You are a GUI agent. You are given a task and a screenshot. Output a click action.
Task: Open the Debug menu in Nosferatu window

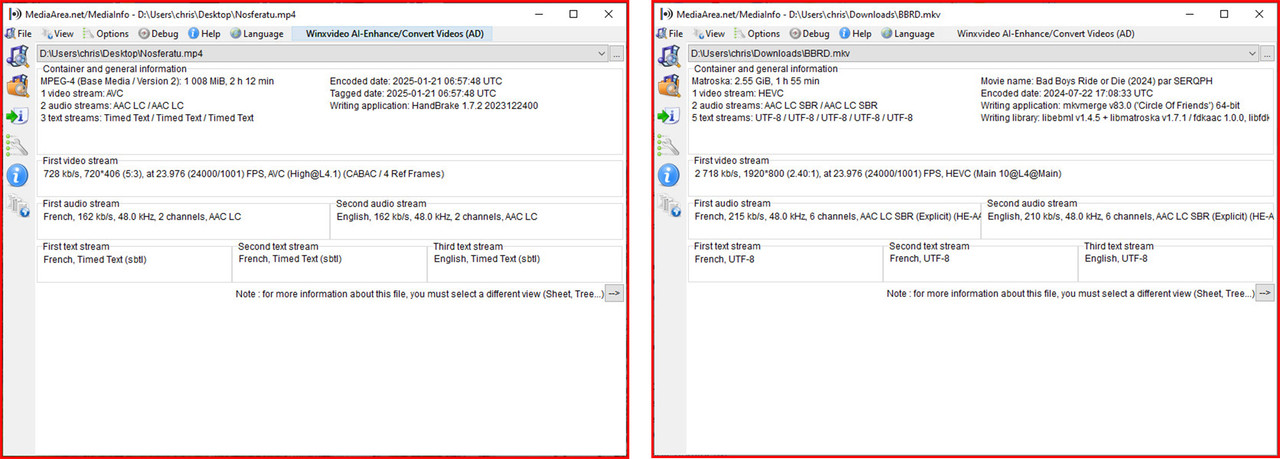point(158,33)
